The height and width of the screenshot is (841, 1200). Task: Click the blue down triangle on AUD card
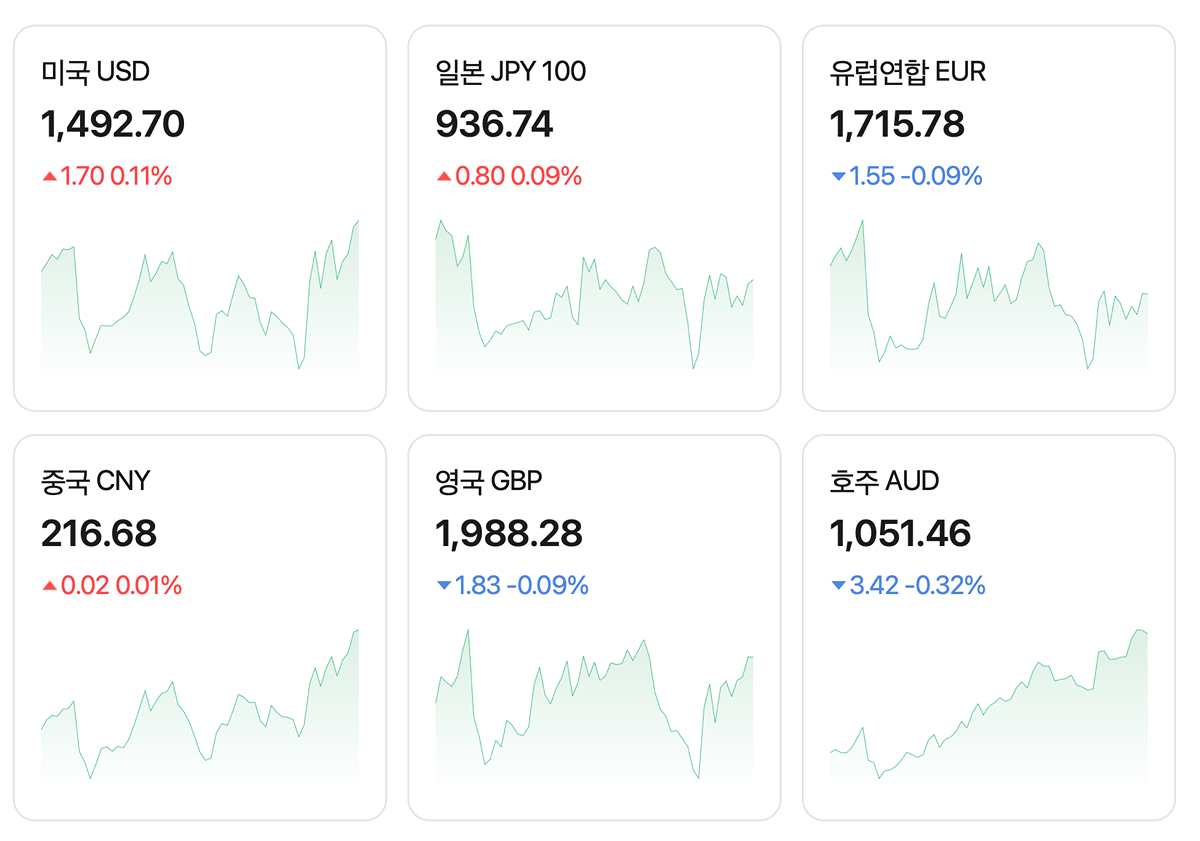click(x=838, y=586)
